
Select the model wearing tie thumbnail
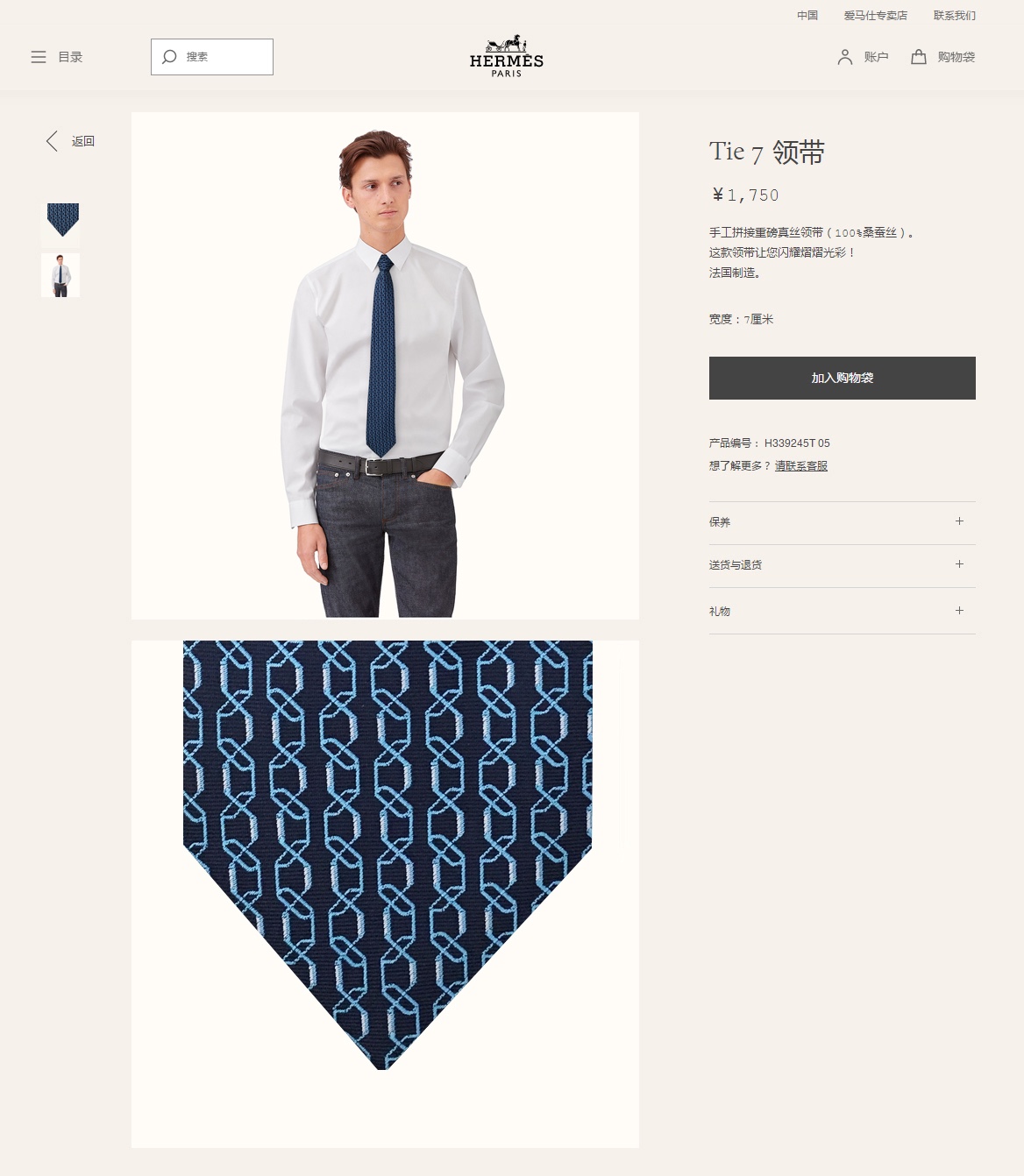(x=60, y=275)
